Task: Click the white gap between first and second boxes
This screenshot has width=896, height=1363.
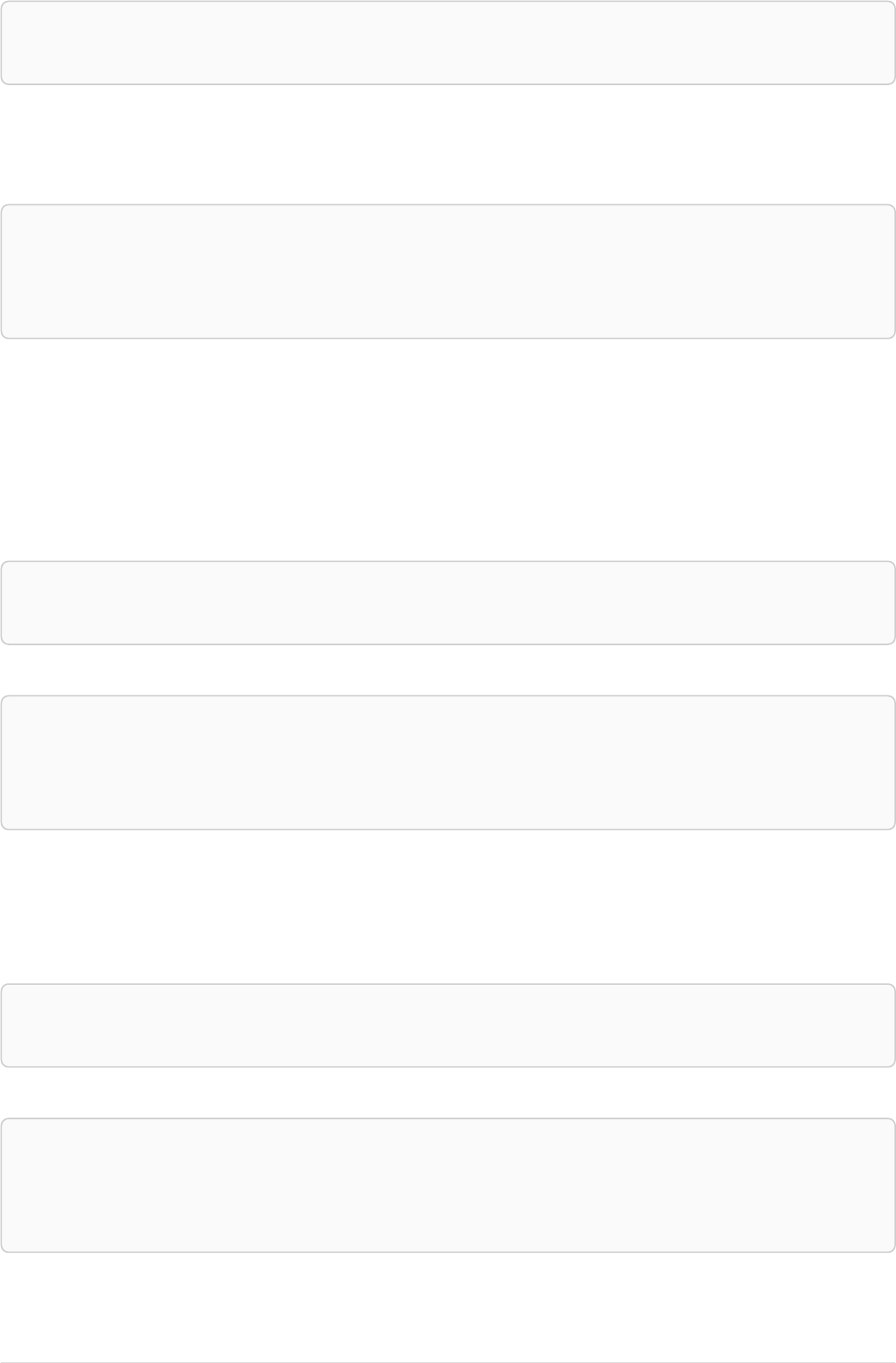Action: click(x=448, y=144)
